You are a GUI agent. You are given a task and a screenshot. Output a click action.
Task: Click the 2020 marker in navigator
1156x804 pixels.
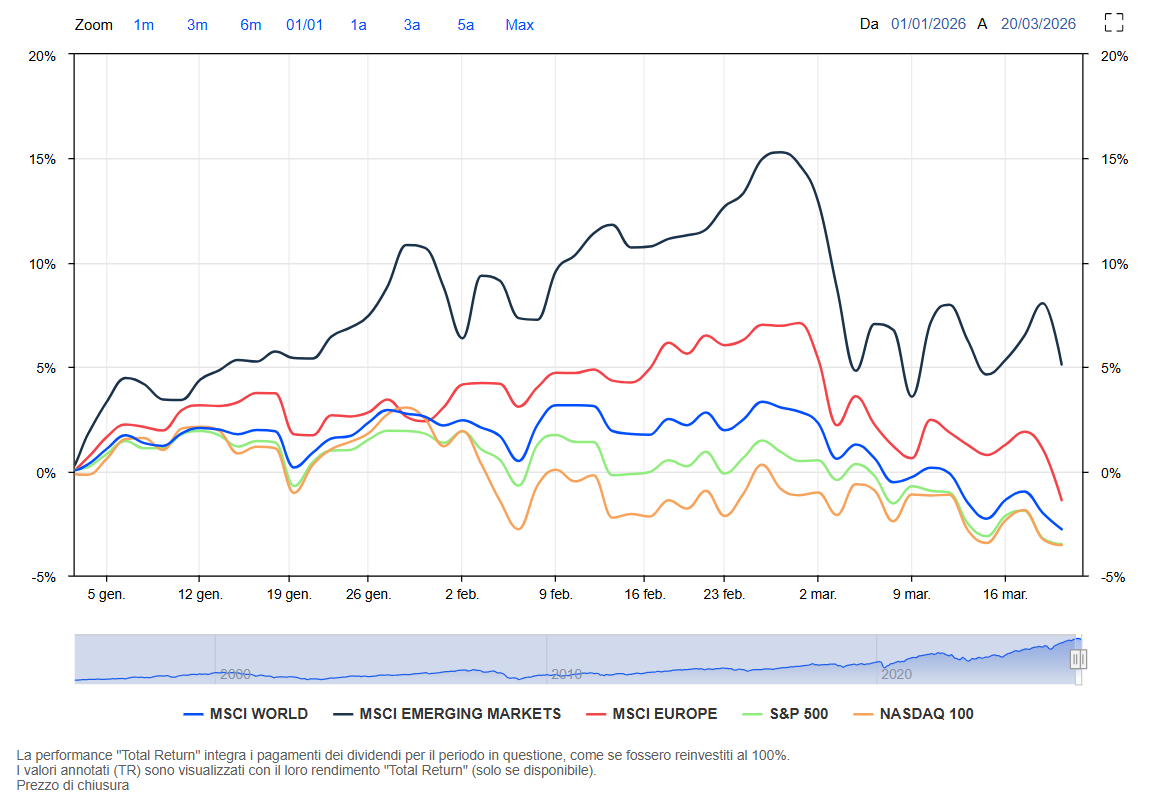pyautogui.click(x=896, y=674)
